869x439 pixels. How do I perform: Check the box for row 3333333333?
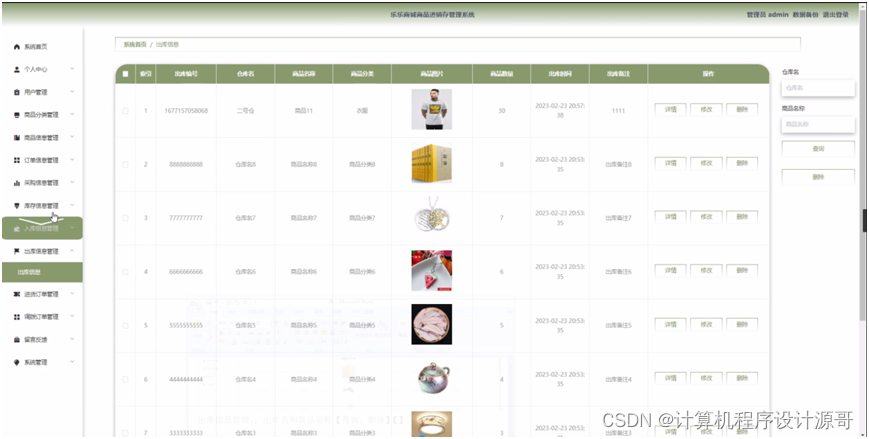point(125,433)
